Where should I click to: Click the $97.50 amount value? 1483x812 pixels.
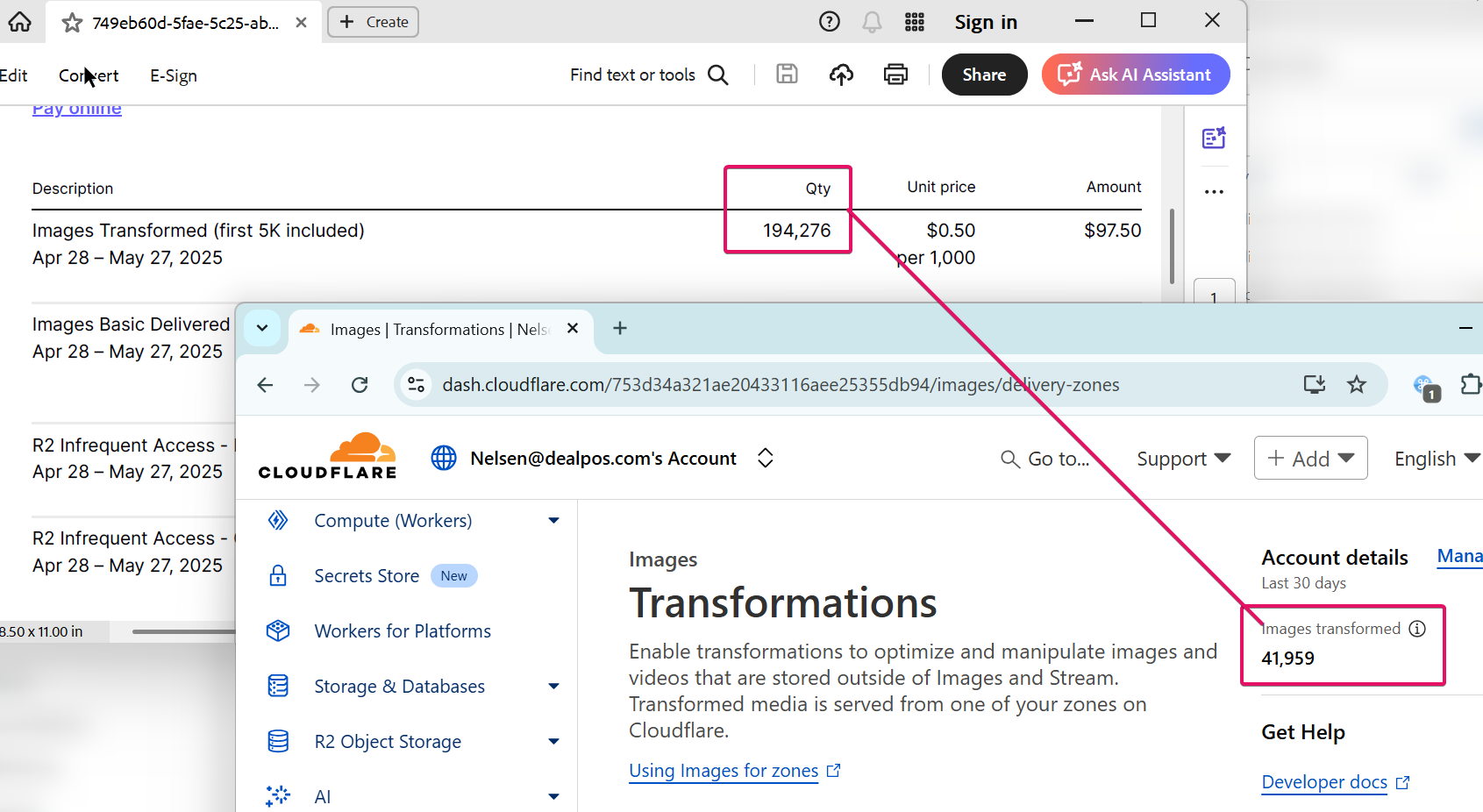(1112, 231)
